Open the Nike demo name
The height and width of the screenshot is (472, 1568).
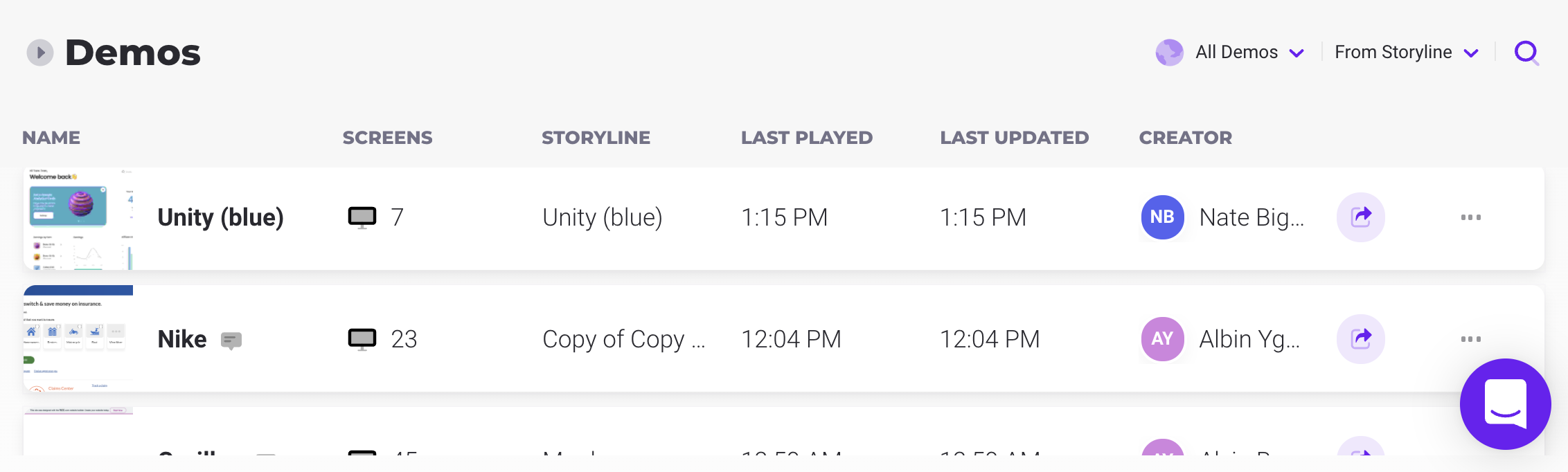tap(182, 339)
